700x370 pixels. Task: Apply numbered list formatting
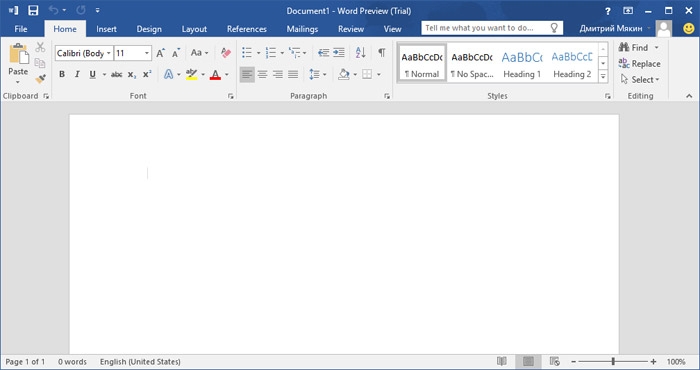click(271, 53)
